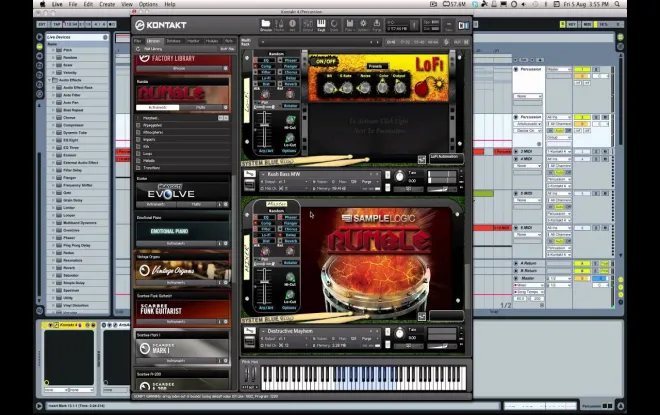
Task: Click the gear icon on Factory Library
Action: (x=226, y=68)
